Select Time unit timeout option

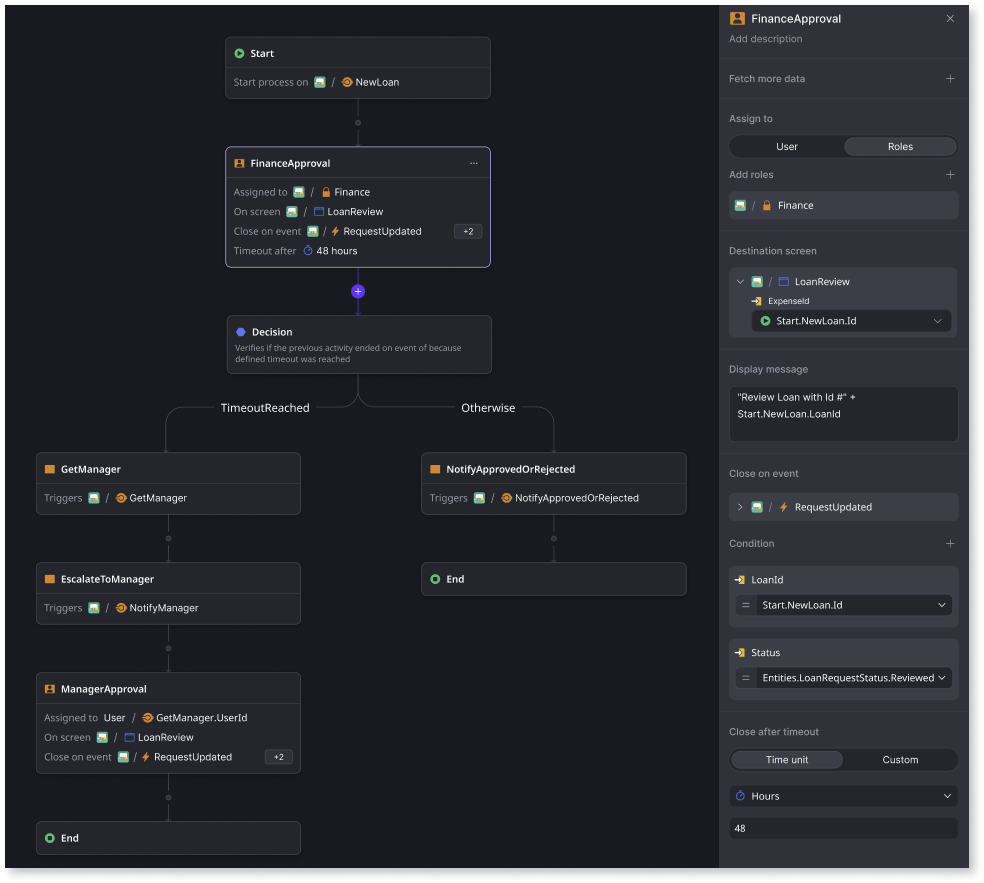(787, 760)
